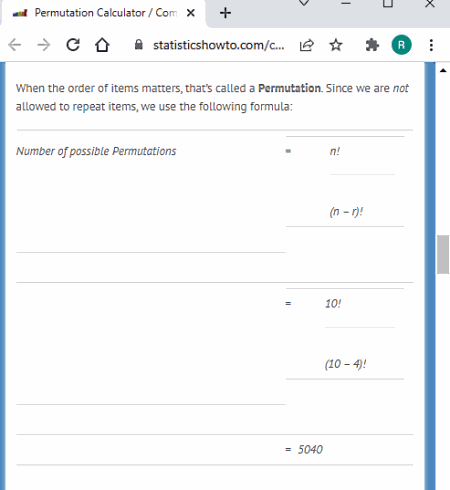Reload the current page
Screen dimensions: 450x490
tap(73, 45)
